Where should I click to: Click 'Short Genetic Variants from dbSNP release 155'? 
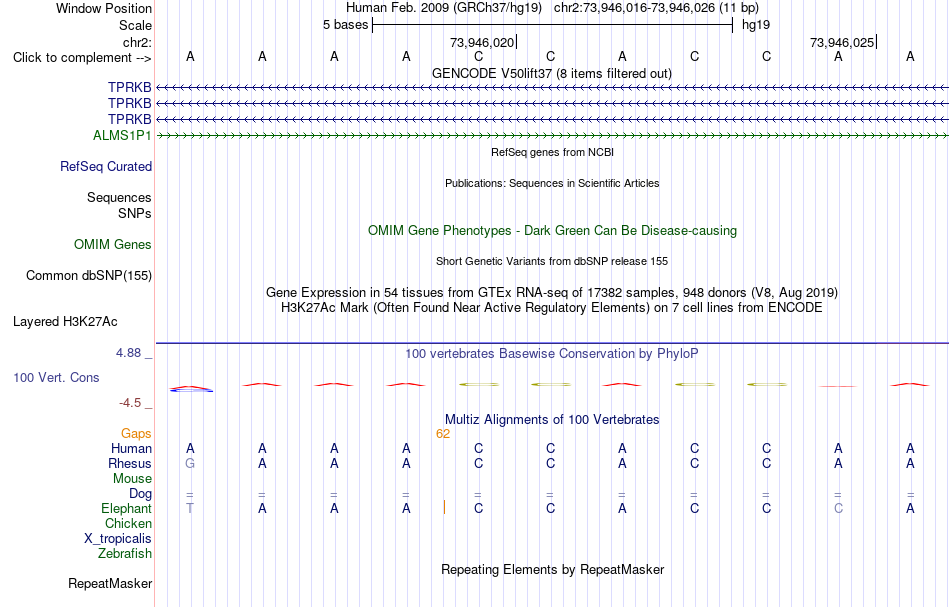tap(552, 261)
